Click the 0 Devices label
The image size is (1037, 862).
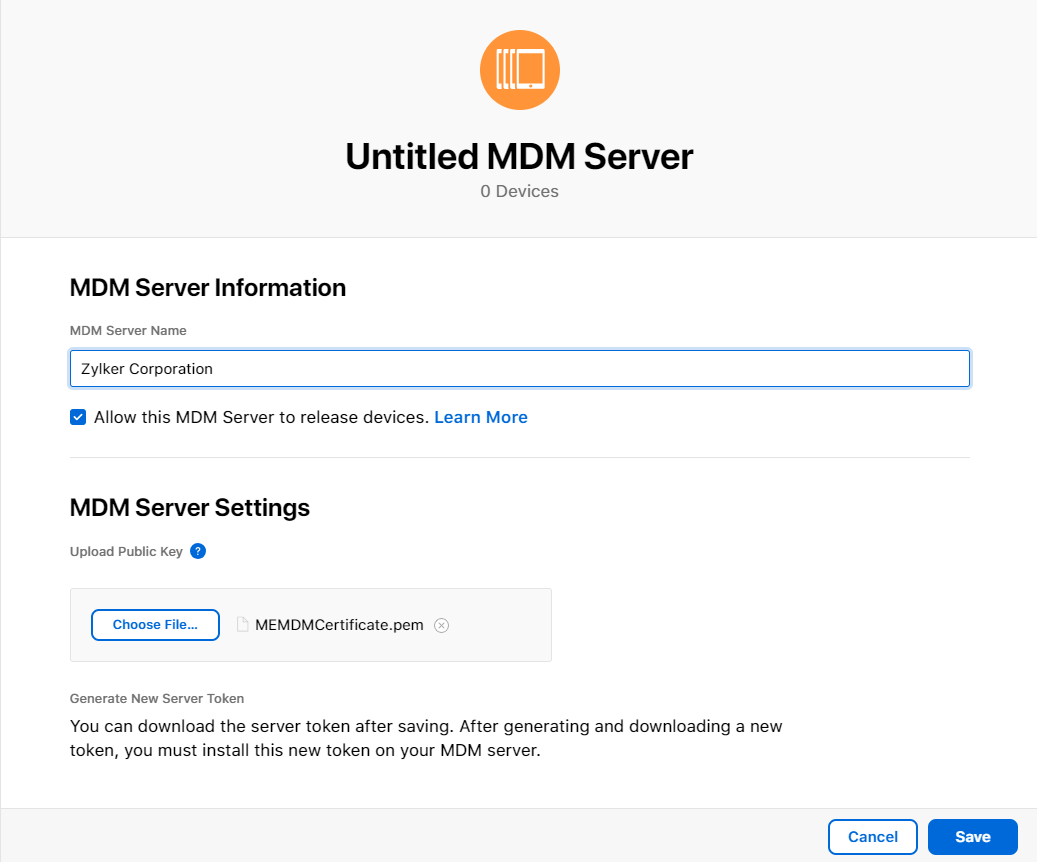[x=519, y=191]
